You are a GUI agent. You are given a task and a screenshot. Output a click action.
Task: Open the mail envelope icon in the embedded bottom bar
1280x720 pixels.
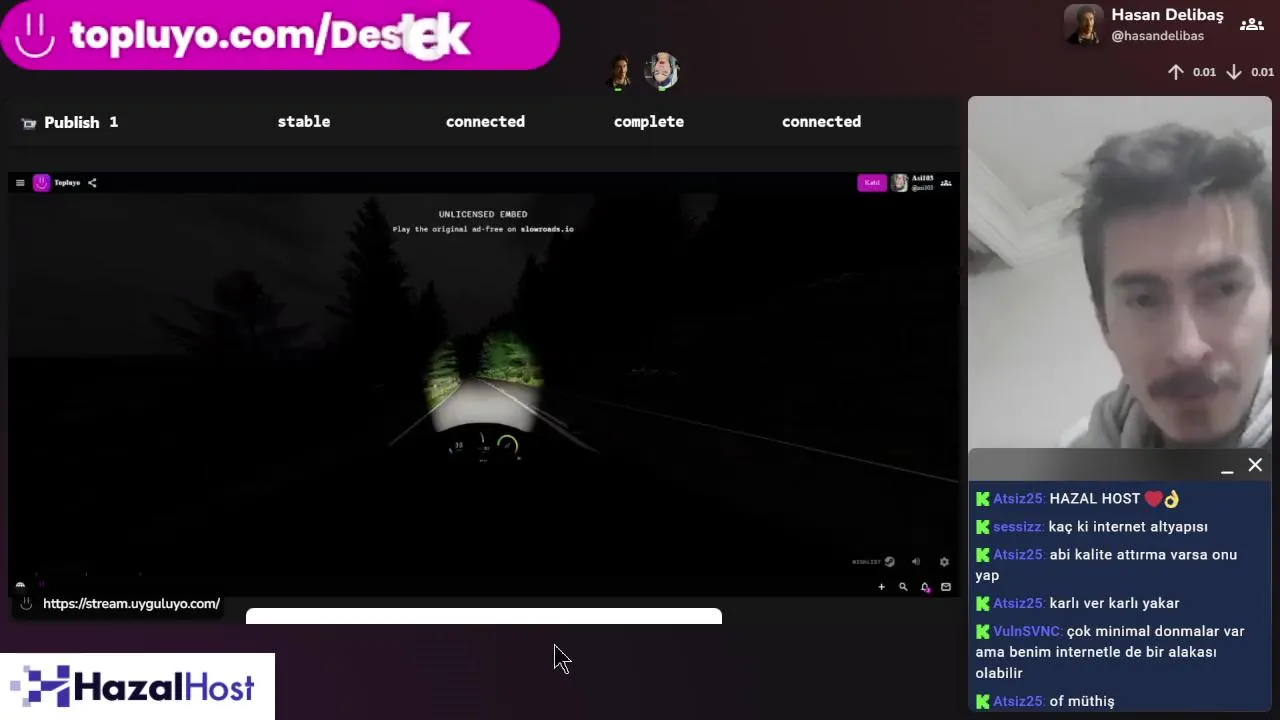946,587
